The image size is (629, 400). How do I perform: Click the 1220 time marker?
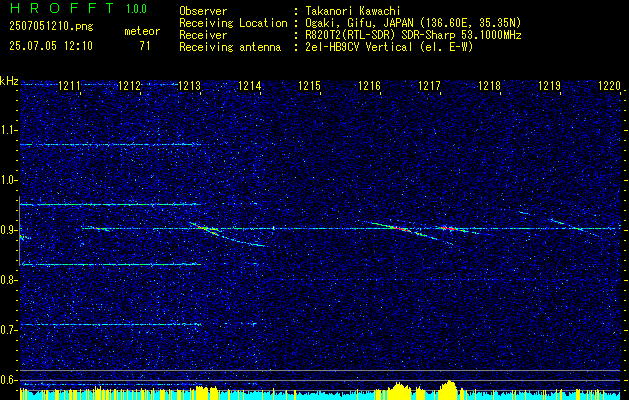tap(609, 85)
